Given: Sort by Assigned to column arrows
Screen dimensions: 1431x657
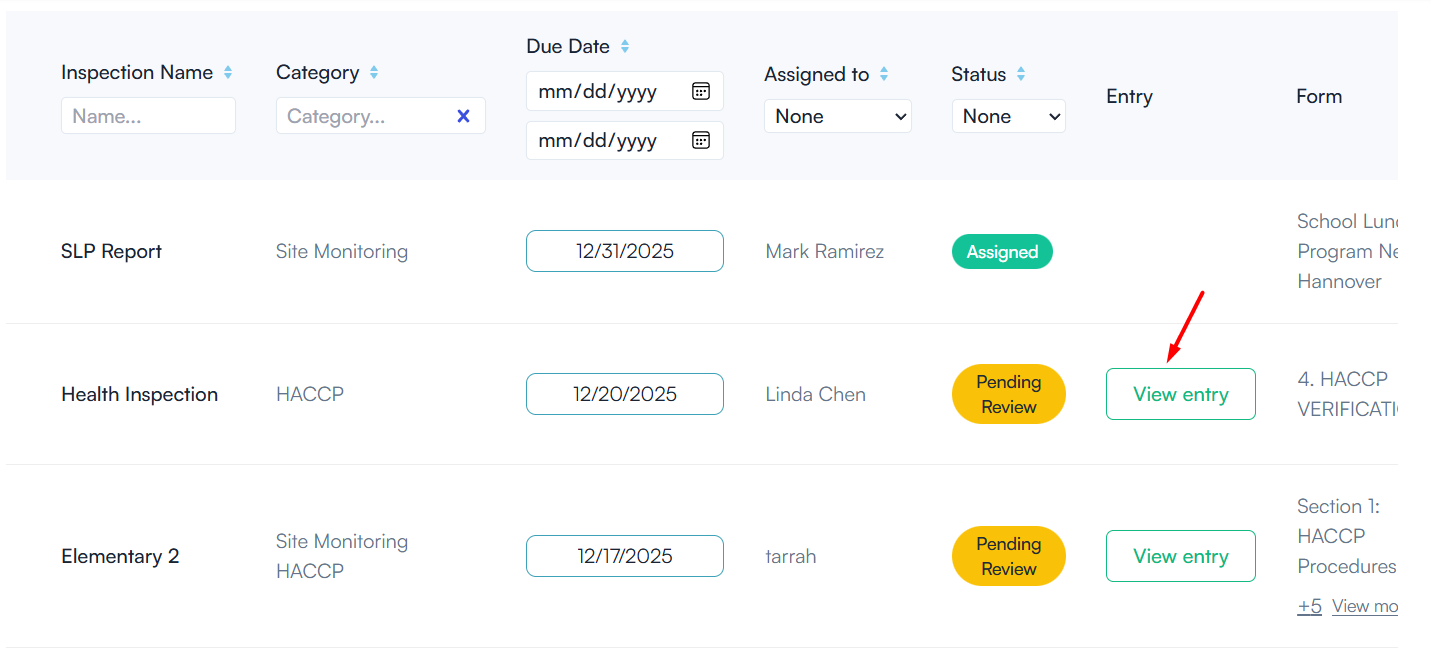Looking at the screenshot, I should (x=884, y=75).
